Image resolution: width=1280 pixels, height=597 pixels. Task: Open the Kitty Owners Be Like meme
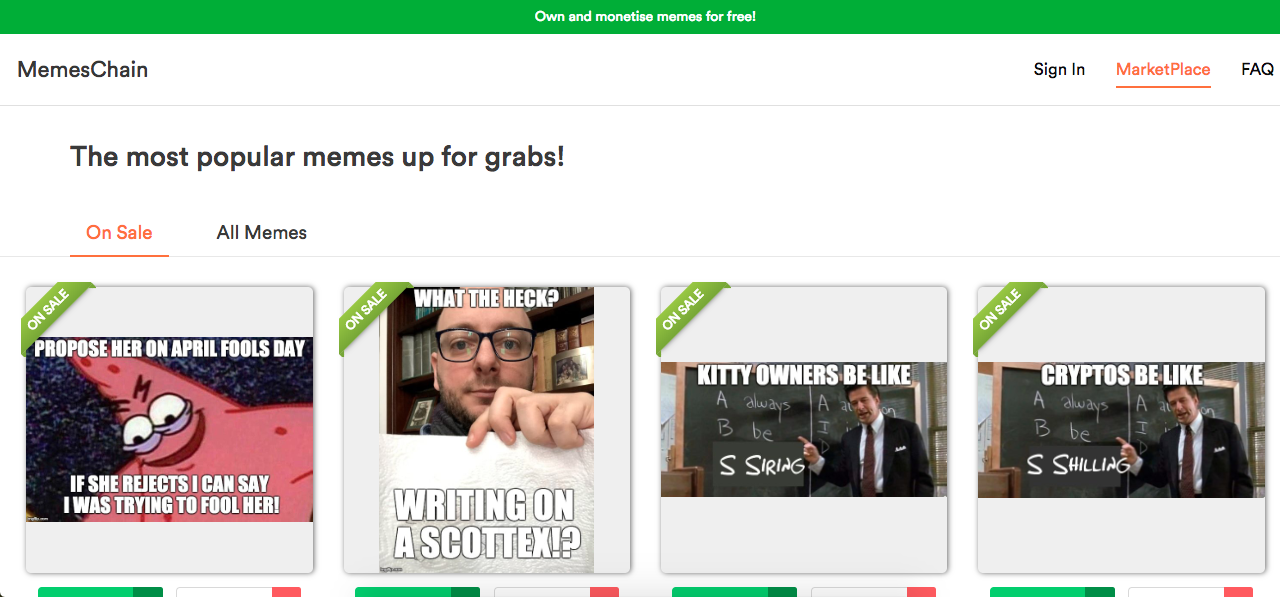coord(804,429)
